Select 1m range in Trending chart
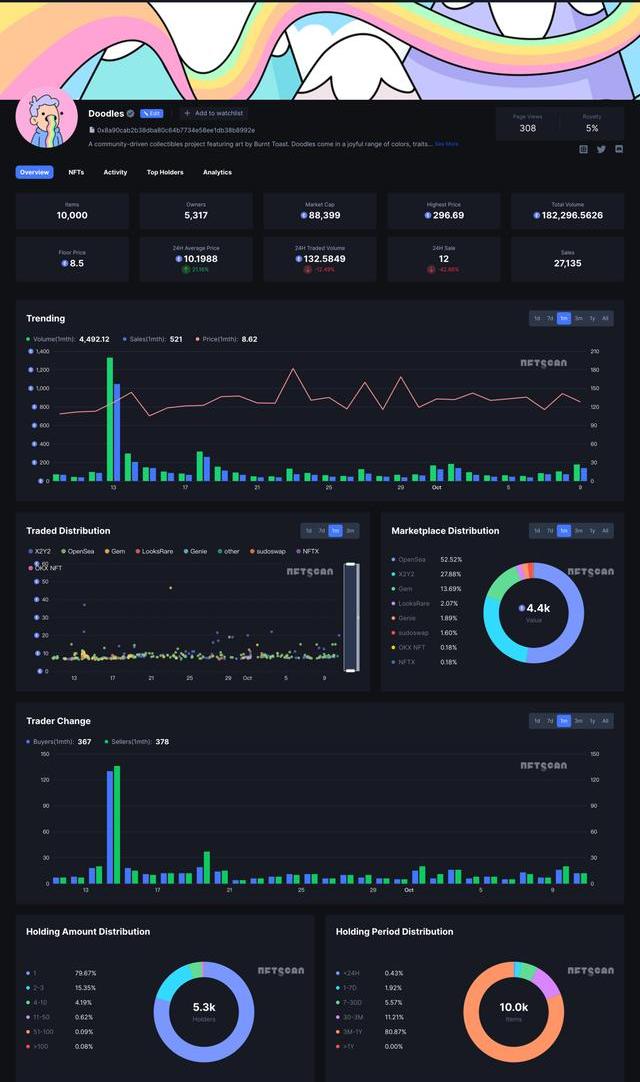The height and width of the screenshot is (1082, 640). click(x=564, y=318)
